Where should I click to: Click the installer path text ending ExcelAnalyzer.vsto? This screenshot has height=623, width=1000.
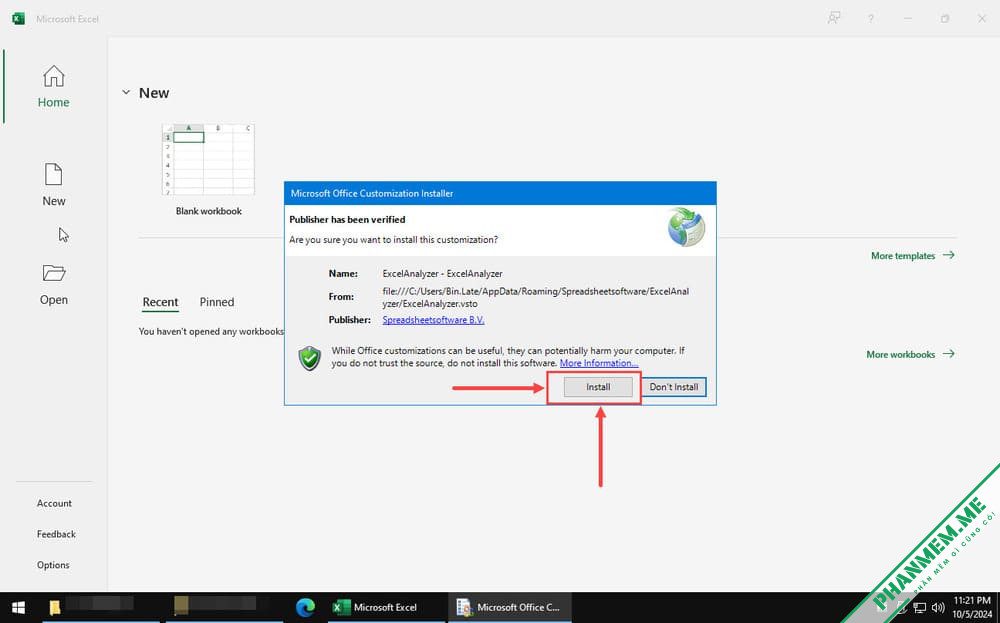tap(536, 297)
